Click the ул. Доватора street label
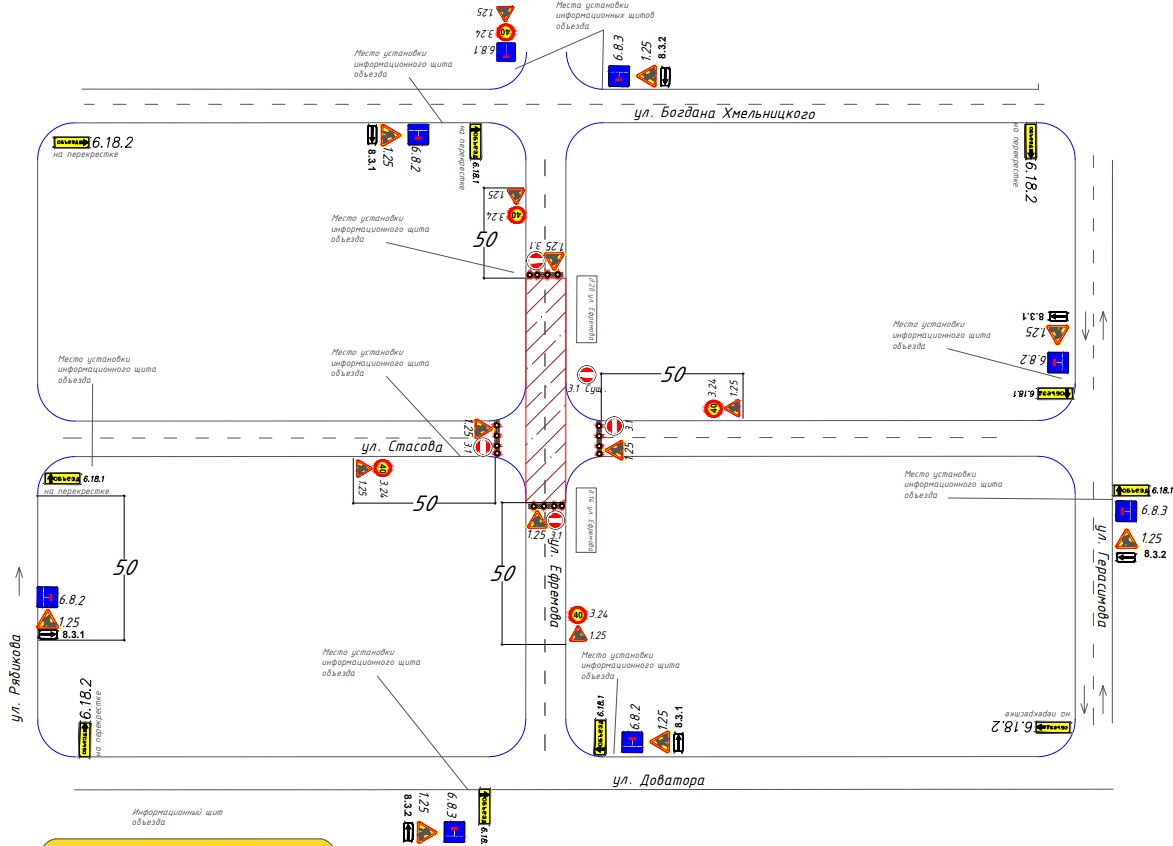Viewport: 1173px width, 846px height. click(x=658, y=780)
